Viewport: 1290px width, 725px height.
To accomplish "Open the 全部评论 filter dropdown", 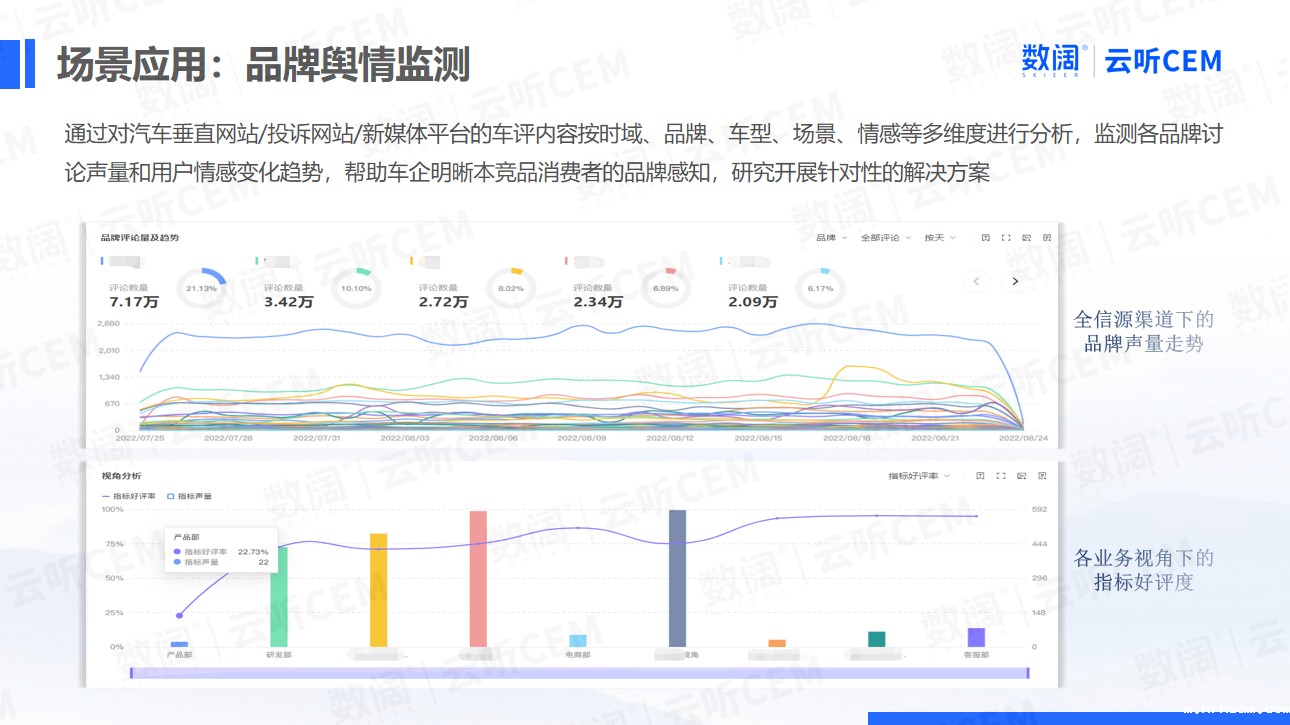I will click(885, 238).
